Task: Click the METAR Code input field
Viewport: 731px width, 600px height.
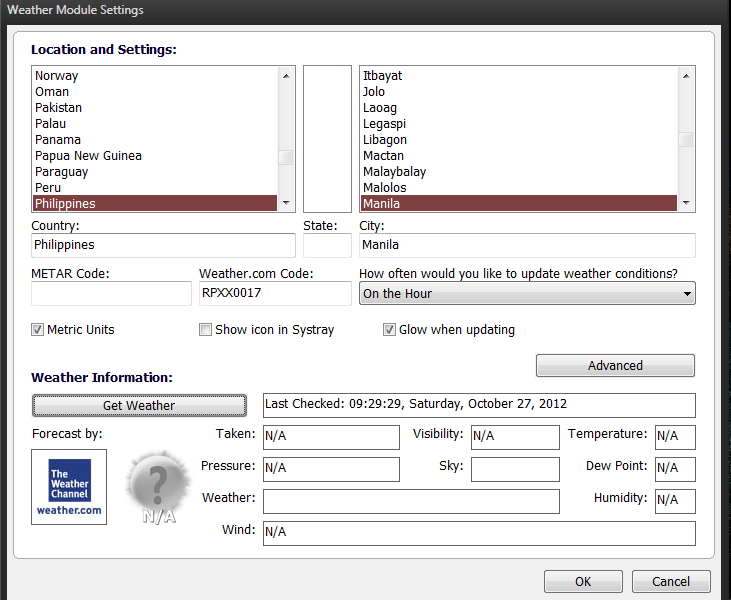Action: coord(111,294)
